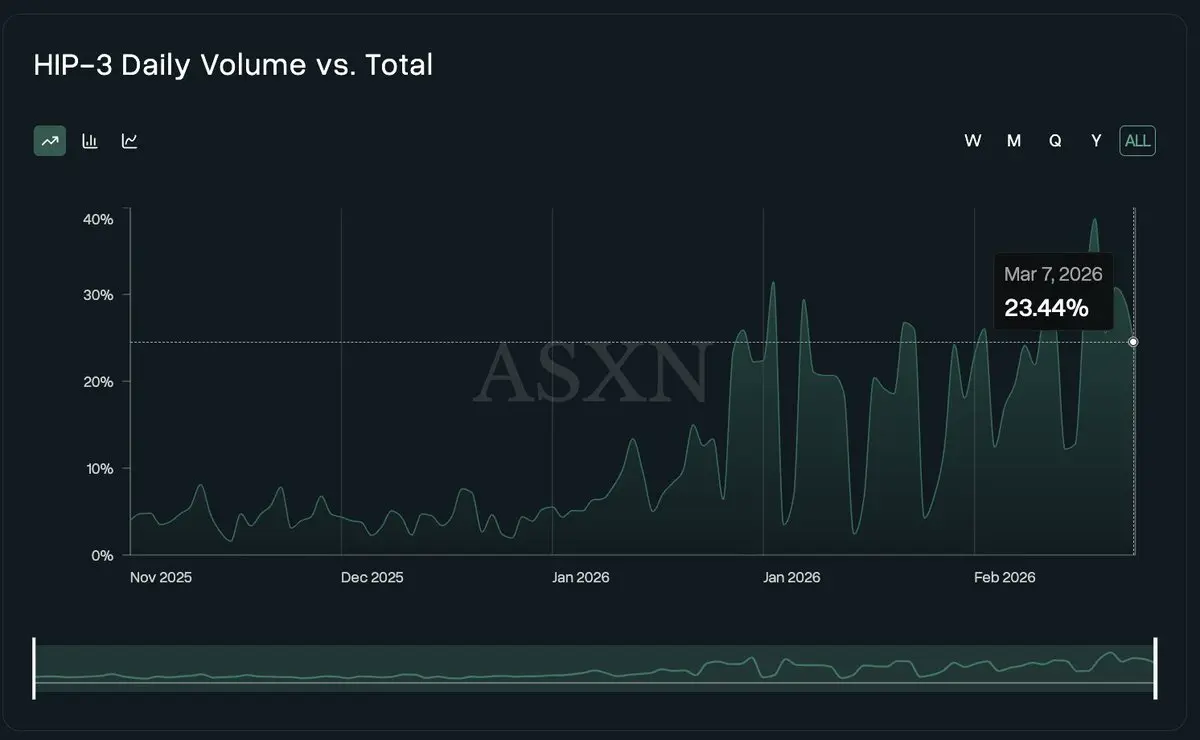Image resolution: width=1200 pixels, height=740 pixels.
Task: Click the Mar 7, 2026 tooltip date
Action: 1053,275
